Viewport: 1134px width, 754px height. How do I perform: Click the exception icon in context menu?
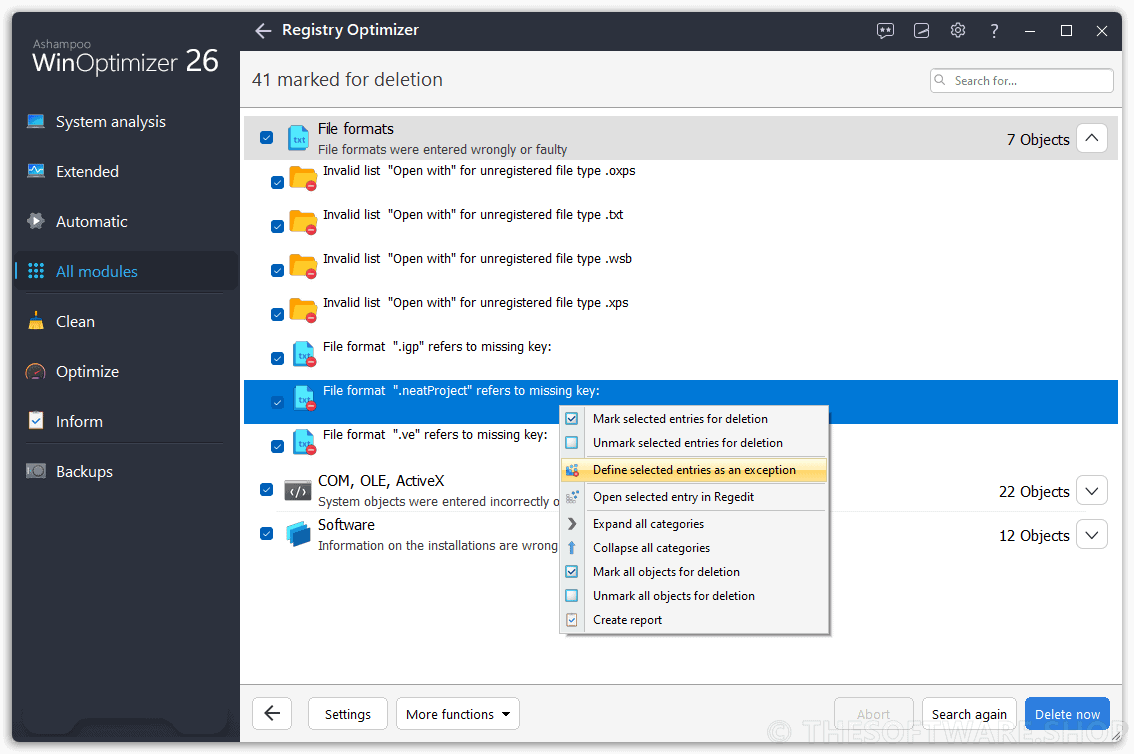tap(572, 471)
